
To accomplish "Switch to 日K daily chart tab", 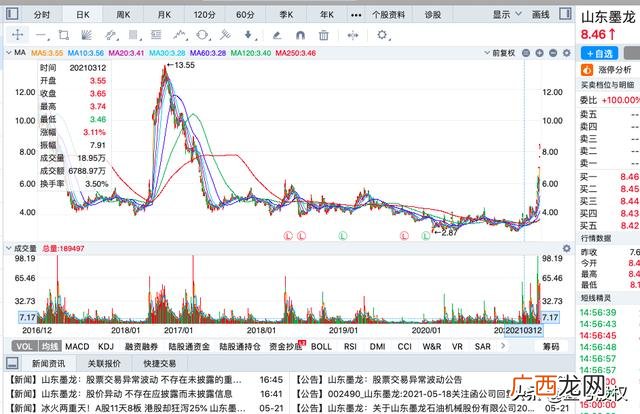I will (x=83, y=15).
